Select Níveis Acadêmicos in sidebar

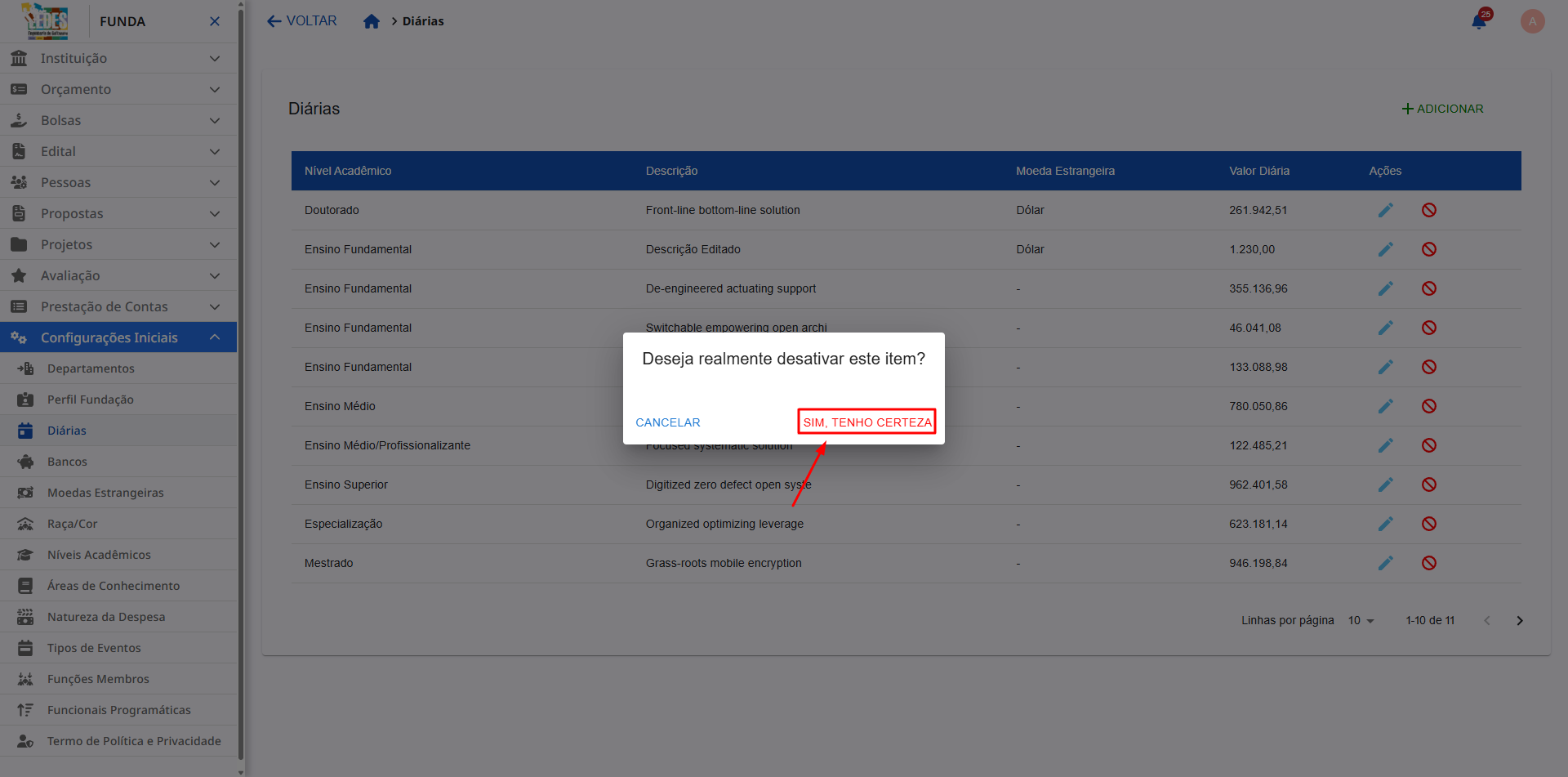[x=99, y=555]
